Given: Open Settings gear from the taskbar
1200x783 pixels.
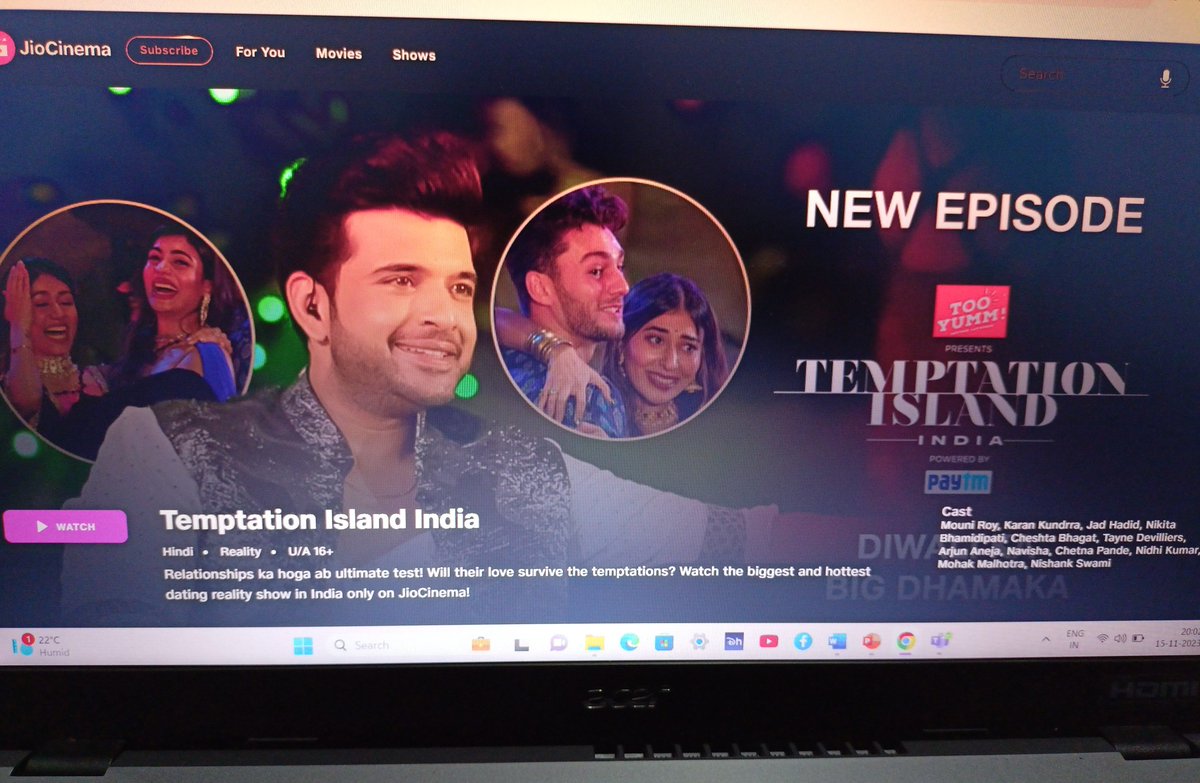Looking at the screenshot, I should (700, 642).
